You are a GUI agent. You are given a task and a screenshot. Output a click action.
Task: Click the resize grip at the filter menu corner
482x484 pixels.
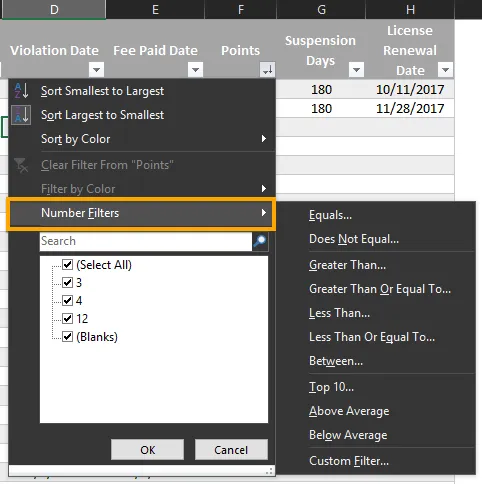click(x=269, y=471)
